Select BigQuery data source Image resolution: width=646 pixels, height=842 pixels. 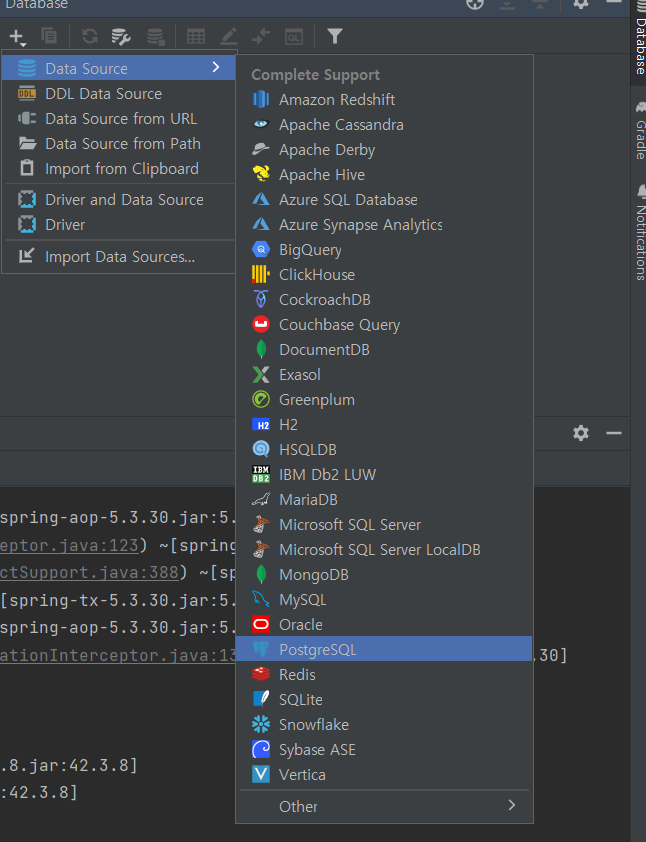point(384,250)
